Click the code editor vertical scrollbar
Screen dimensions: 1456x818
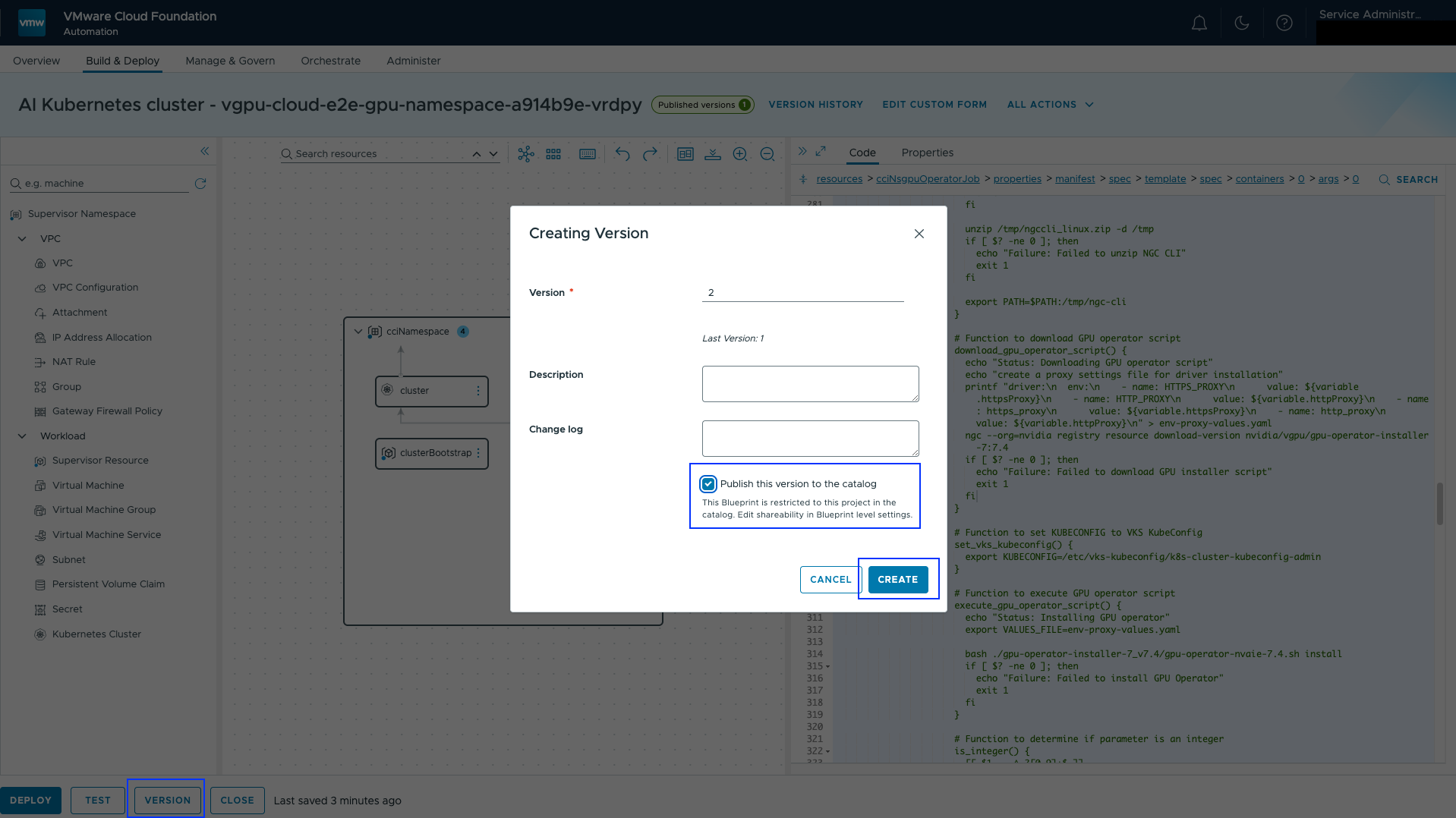(x=1439, y=503)
